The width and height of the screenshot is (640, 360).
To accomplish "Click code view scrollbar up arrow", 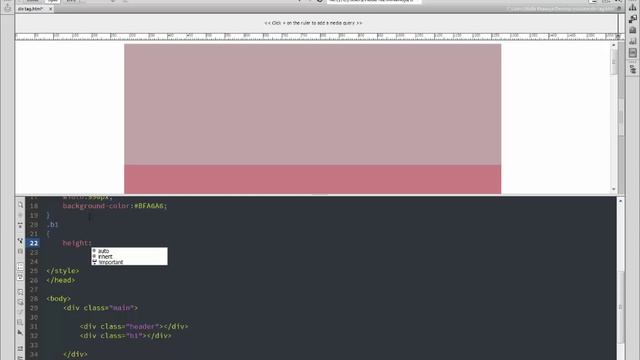I will tap(621, 201).
